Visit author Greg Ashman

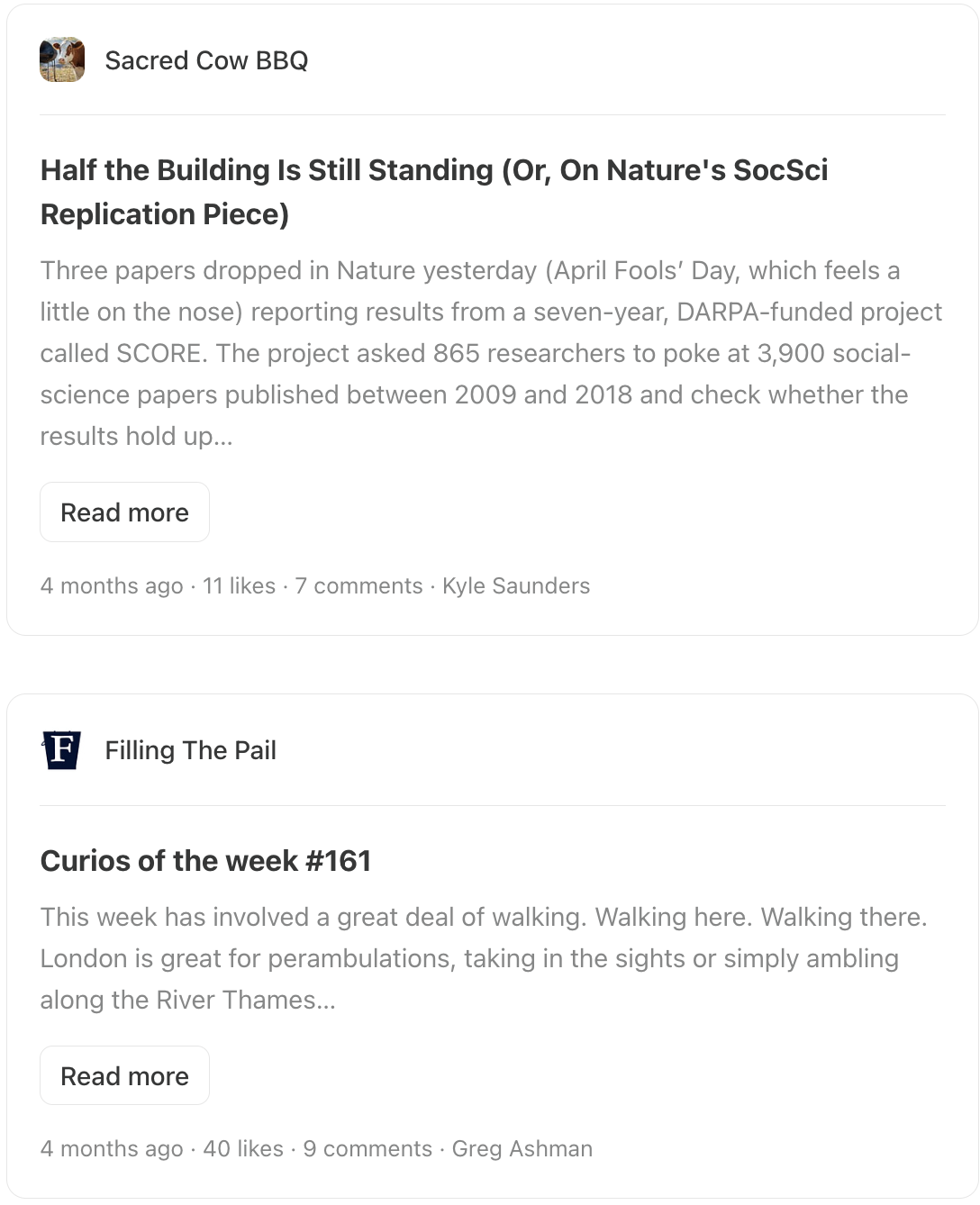click(522, 1149)
